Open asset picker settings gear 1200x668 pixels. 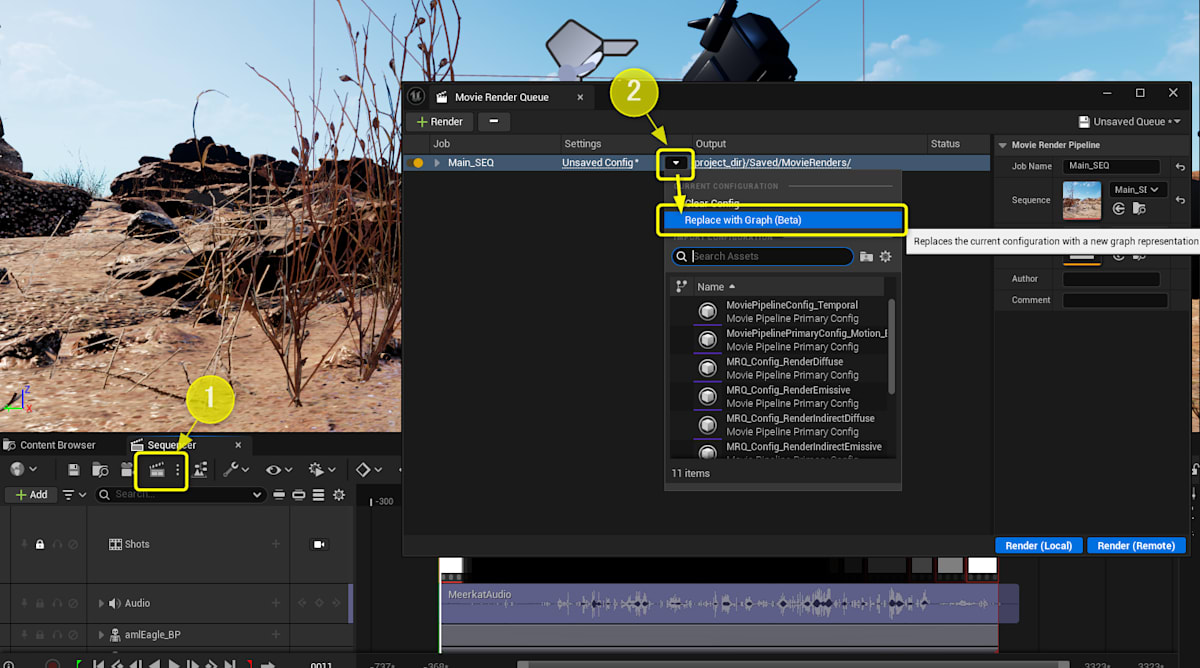[885, 257]
